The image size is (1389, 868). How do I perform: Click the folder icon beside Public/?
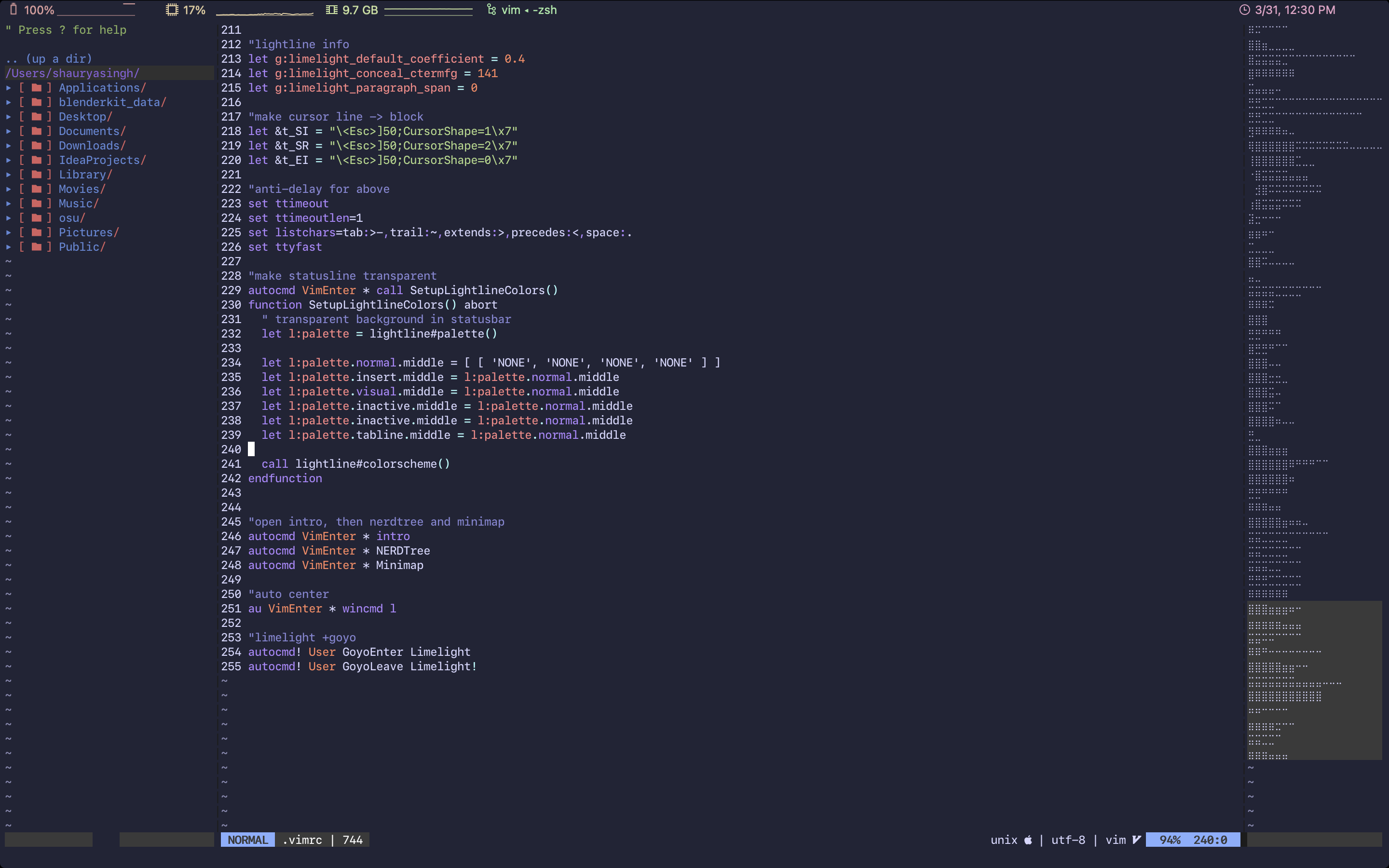[37, 246]
